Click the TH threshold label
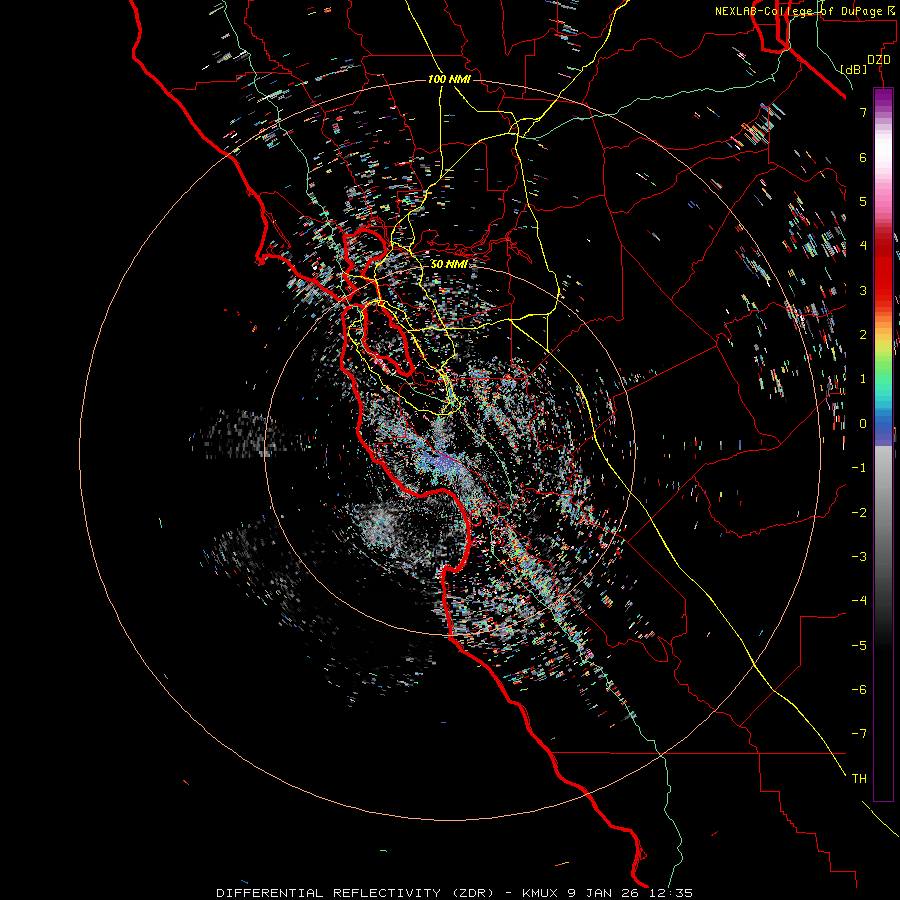This screenshot has width=900, height=900. click(859, 779)
